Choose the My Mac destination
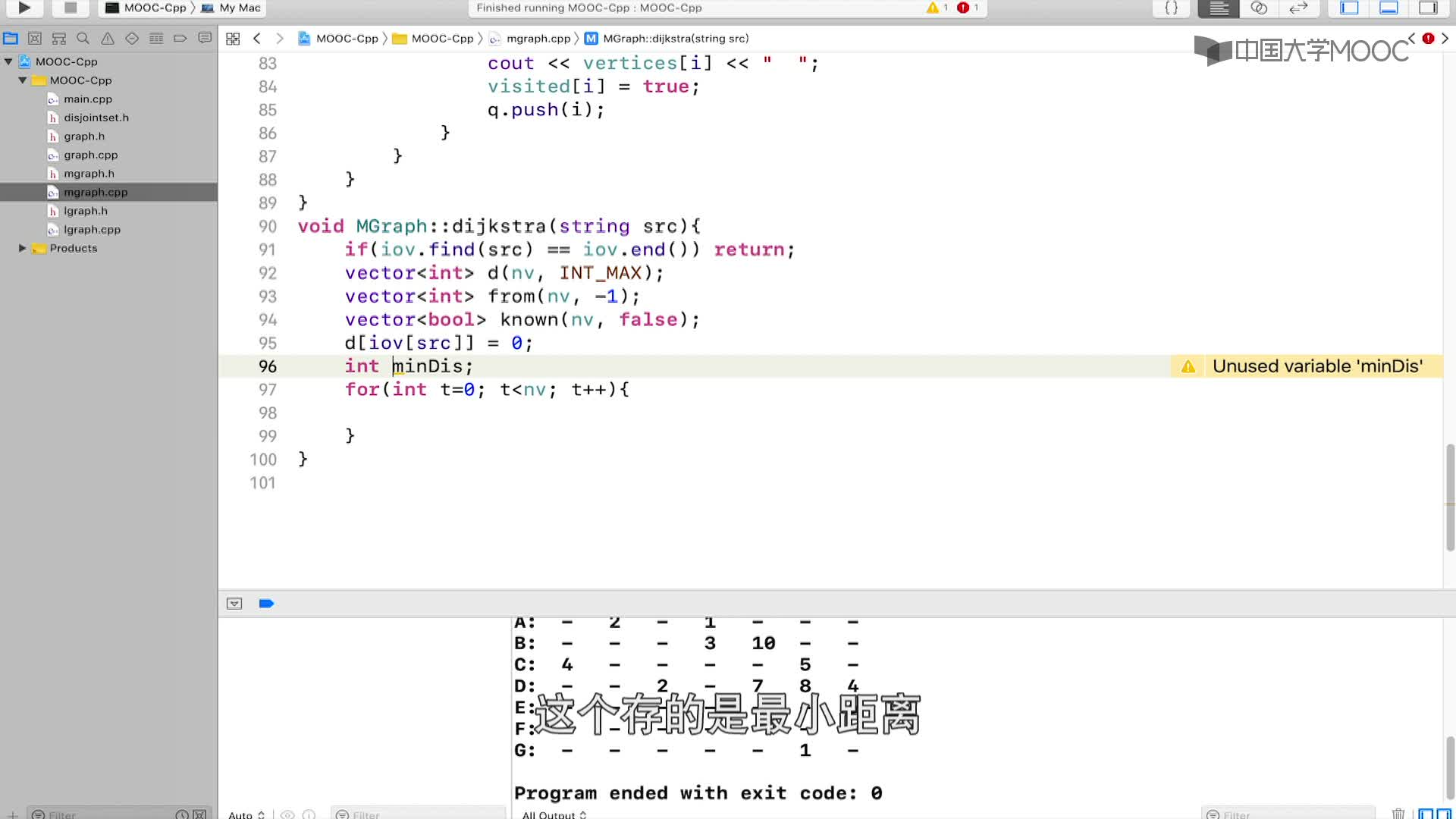 232,8
